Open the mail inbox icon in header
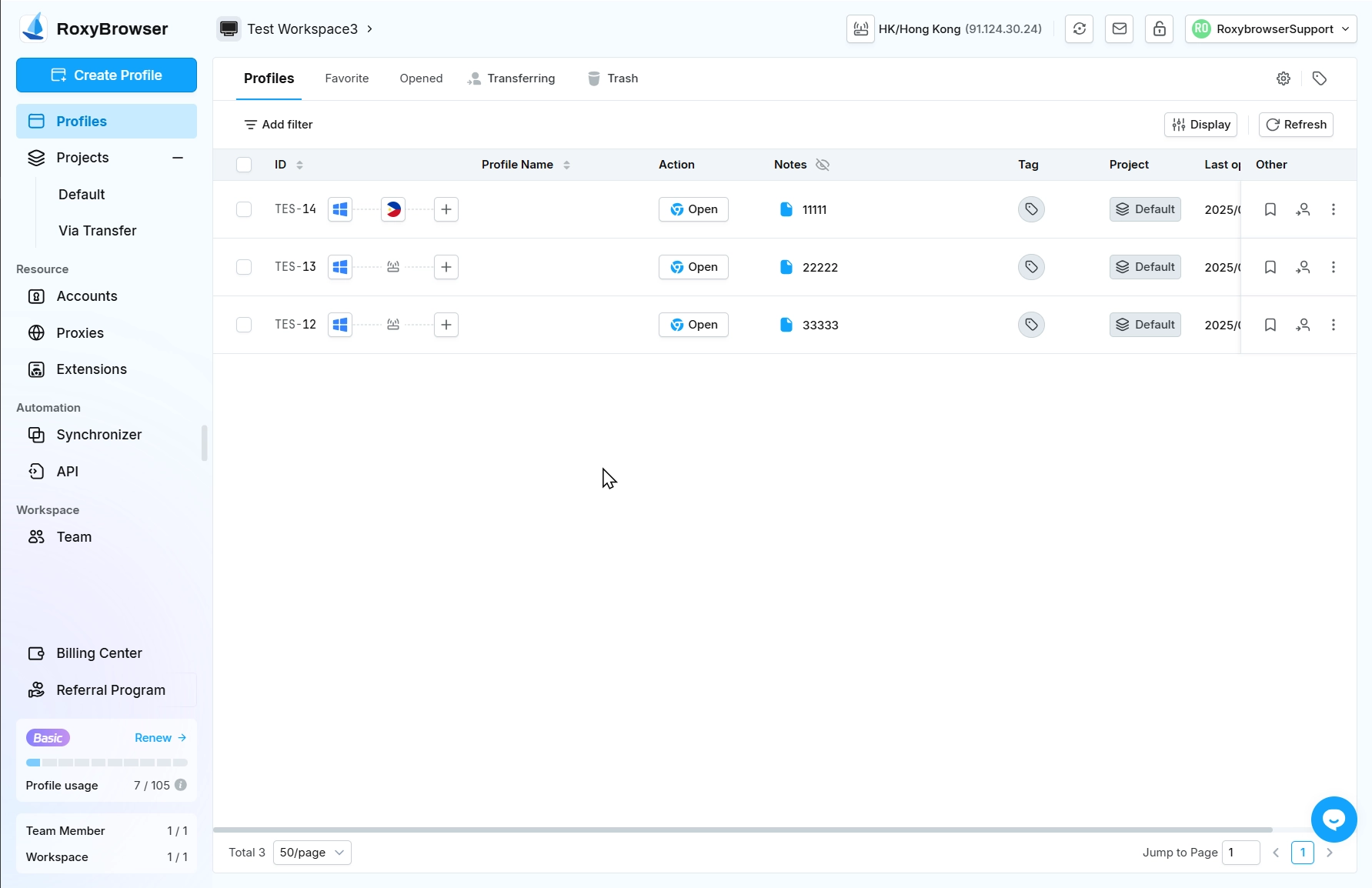This screenshot has height=888, width=1372. click(x=1120, y=29)
